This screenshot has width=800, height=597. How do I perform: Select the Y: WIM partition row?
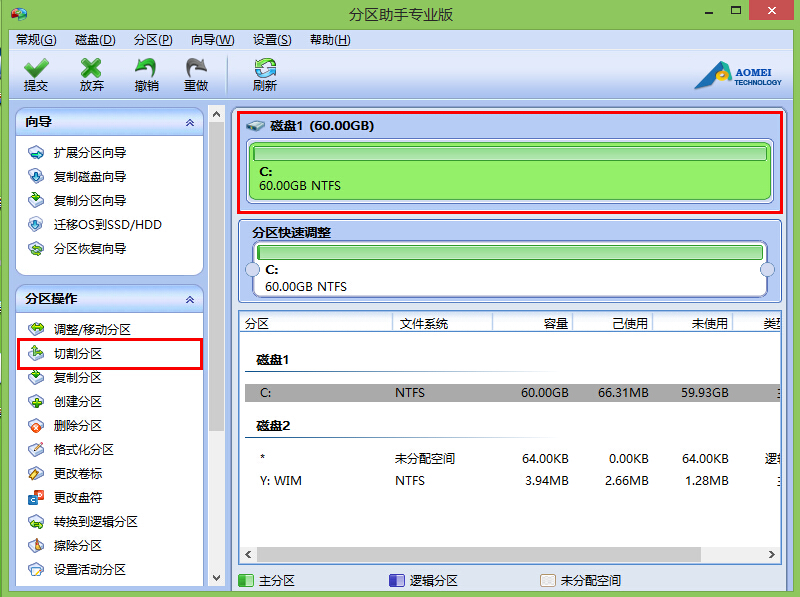400,481
